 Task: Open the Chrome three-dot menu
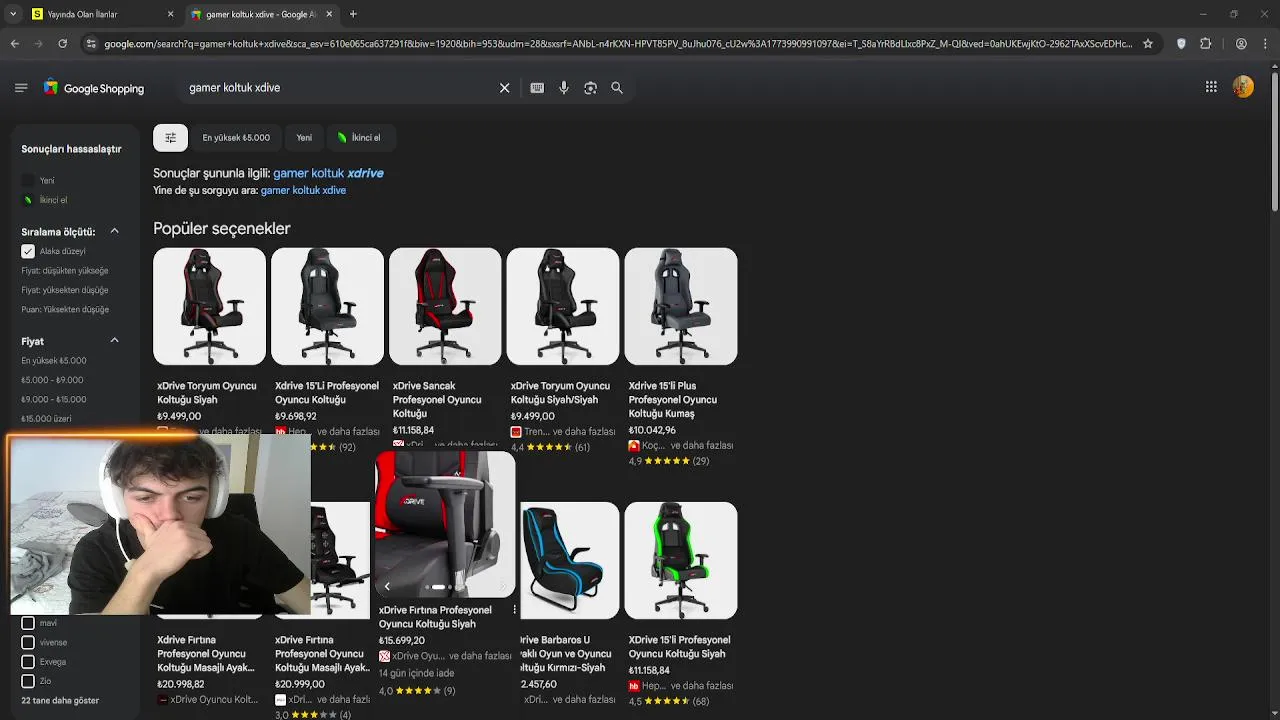tap(1265, 44)
